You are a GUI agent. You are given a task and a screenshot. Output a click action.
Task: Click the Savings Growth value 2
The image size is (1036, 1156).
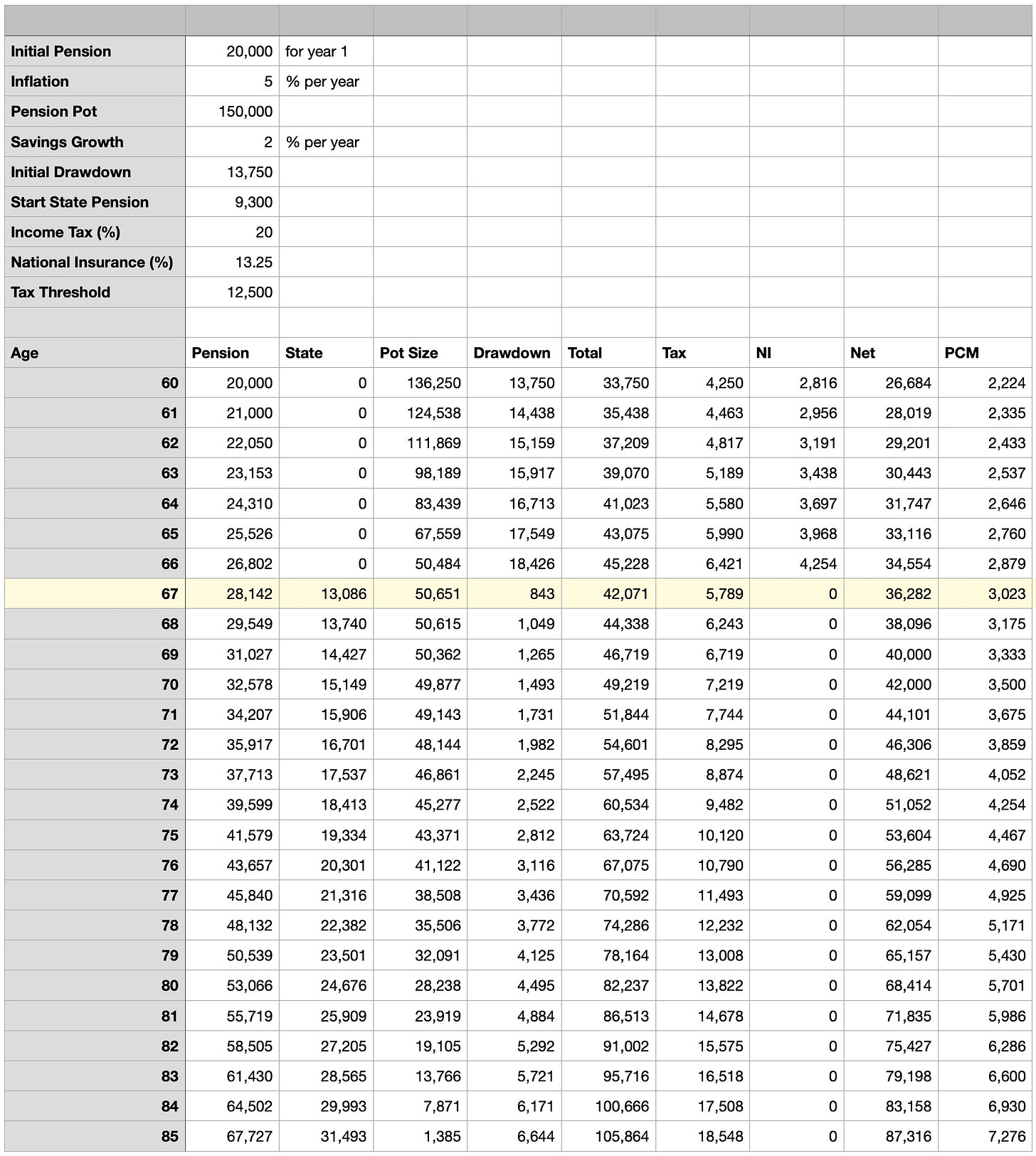232,142
